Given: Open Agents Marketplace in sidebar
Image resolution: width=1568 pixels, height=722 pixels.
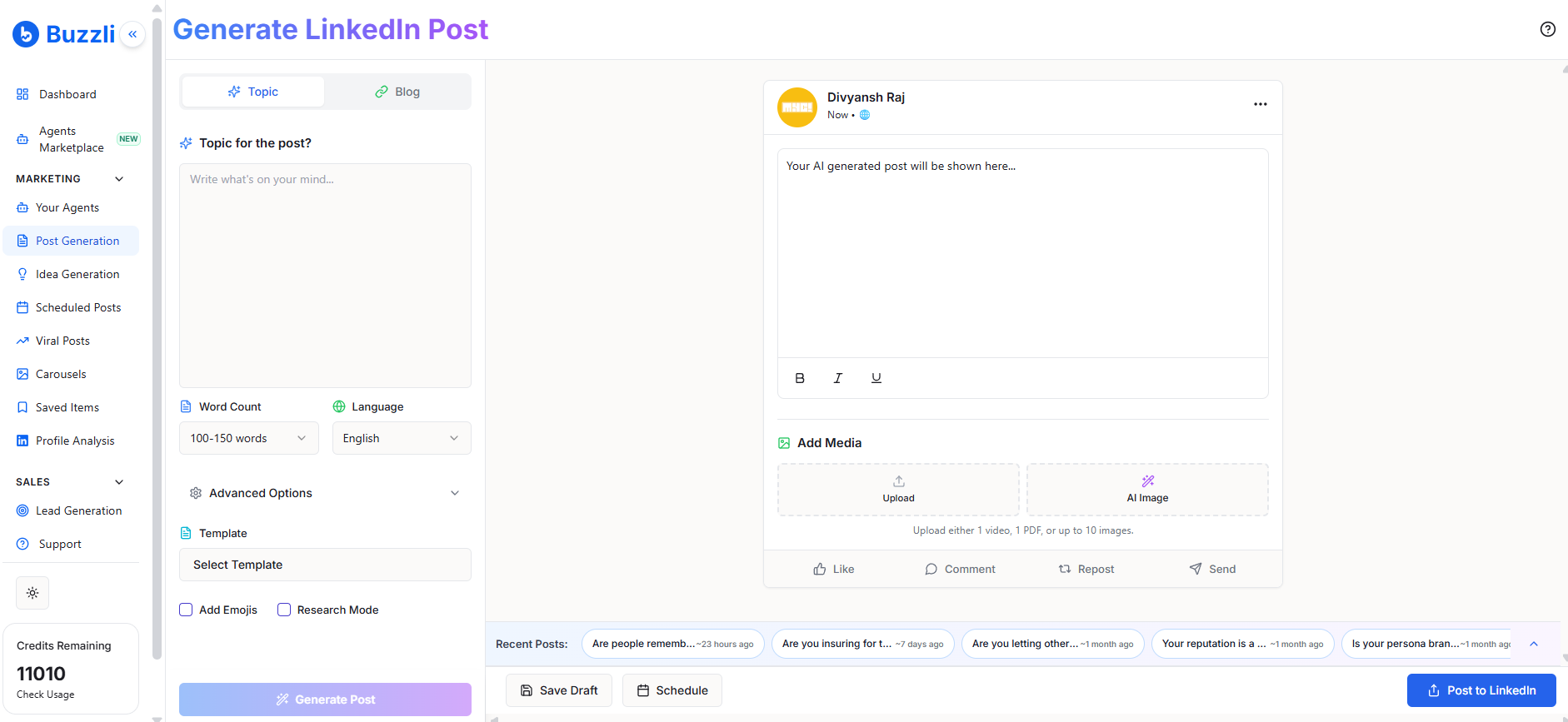Looking at the screenshot, I should coord(71,139).
